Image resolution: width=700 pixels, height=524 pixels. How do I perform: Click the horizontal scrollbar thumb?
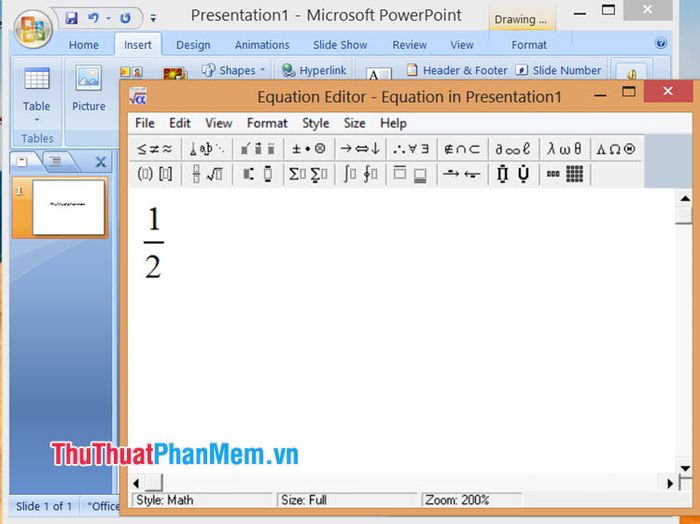(x=154, y=483)
